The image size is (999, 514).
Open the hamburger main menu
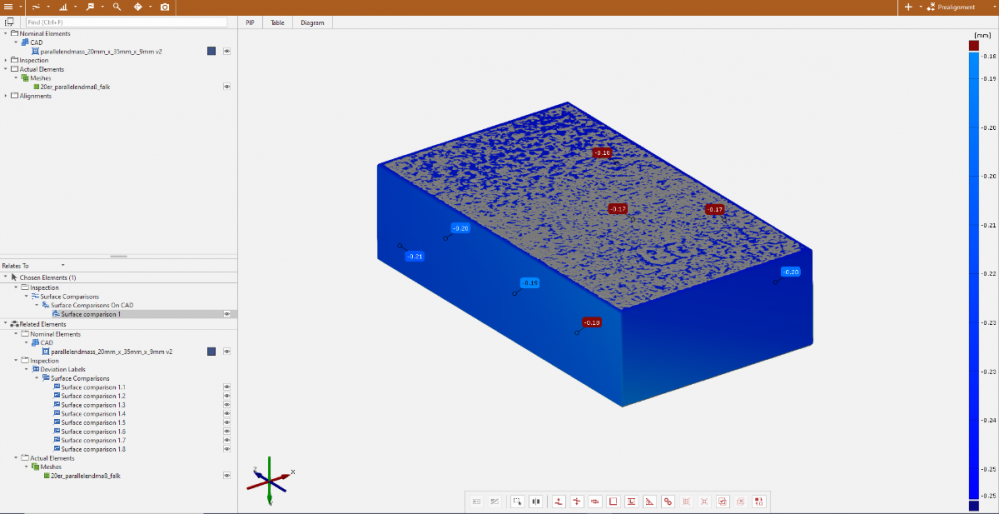coord(8,7)
